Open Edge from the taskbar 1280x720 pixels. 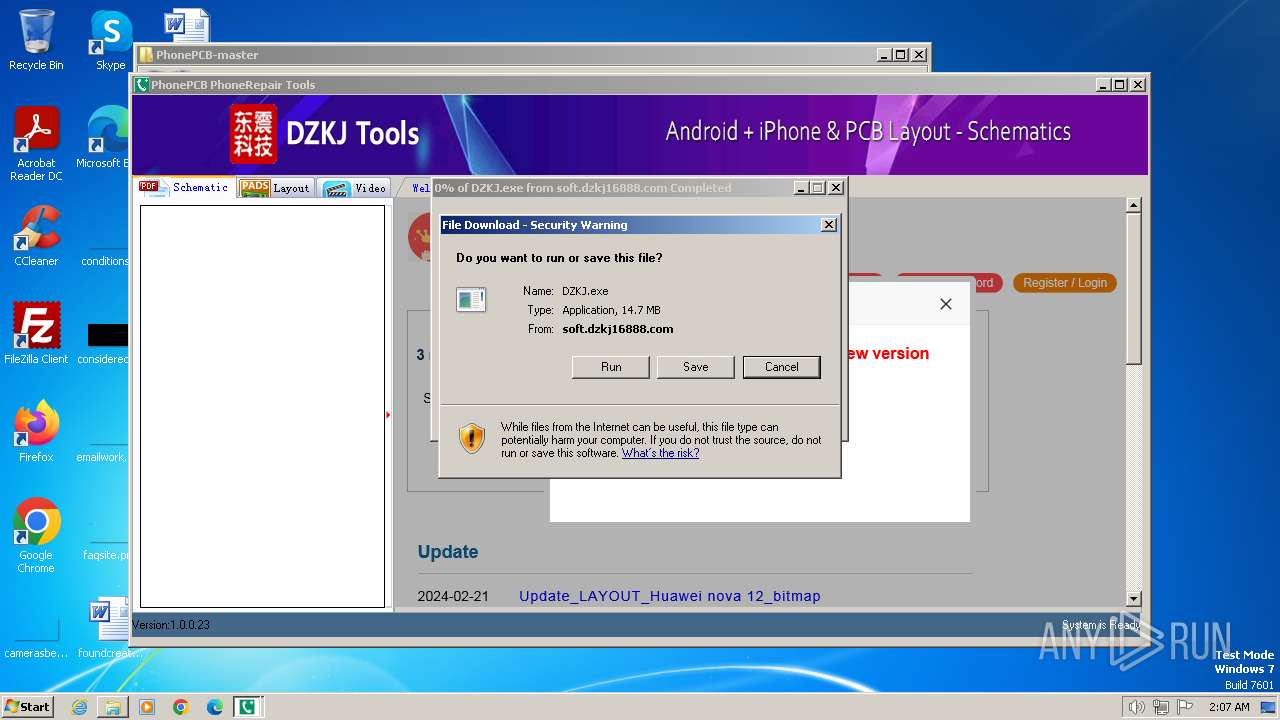214,707
